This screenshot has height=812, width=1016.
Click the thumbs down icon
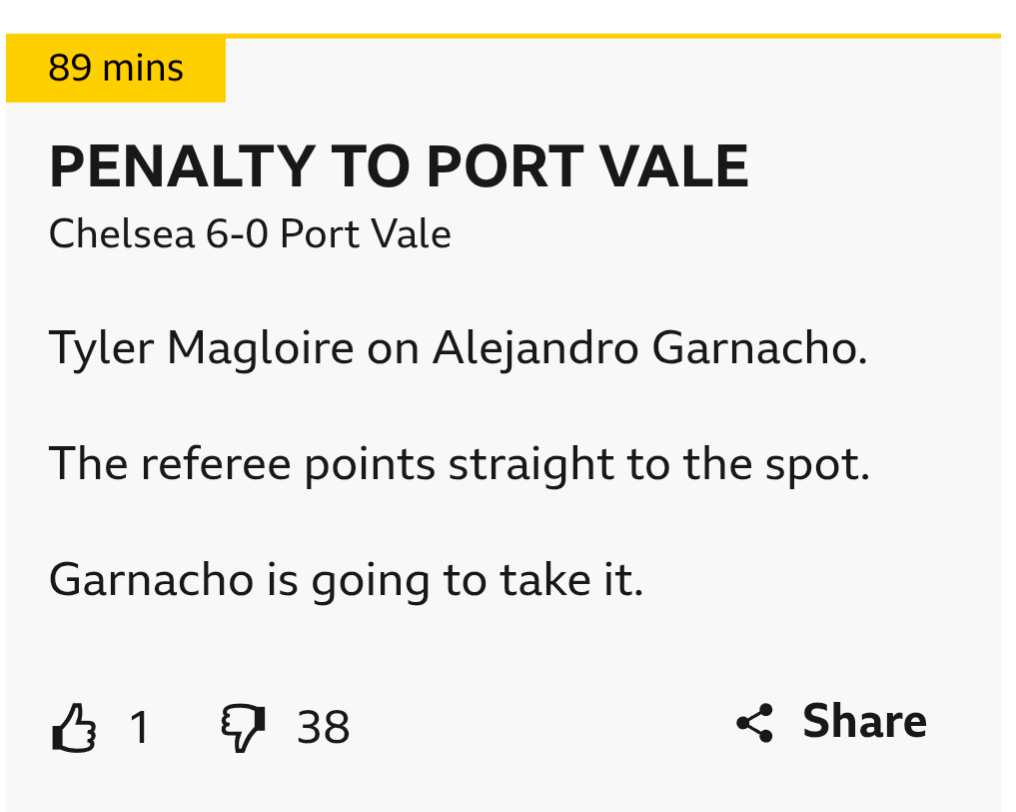tap(243, 726)
